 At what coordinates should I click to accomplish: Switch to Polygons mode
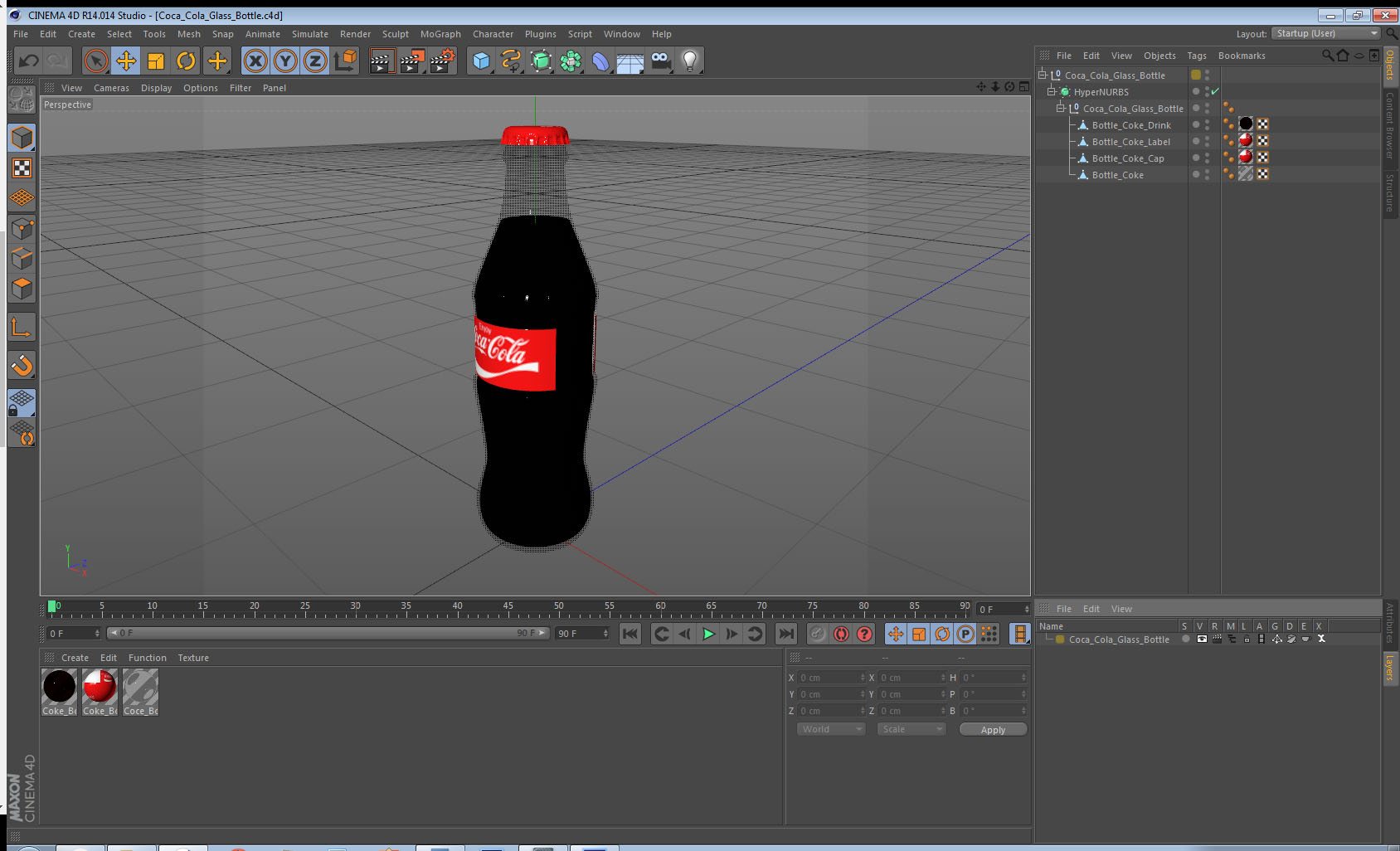pos(22,288)
